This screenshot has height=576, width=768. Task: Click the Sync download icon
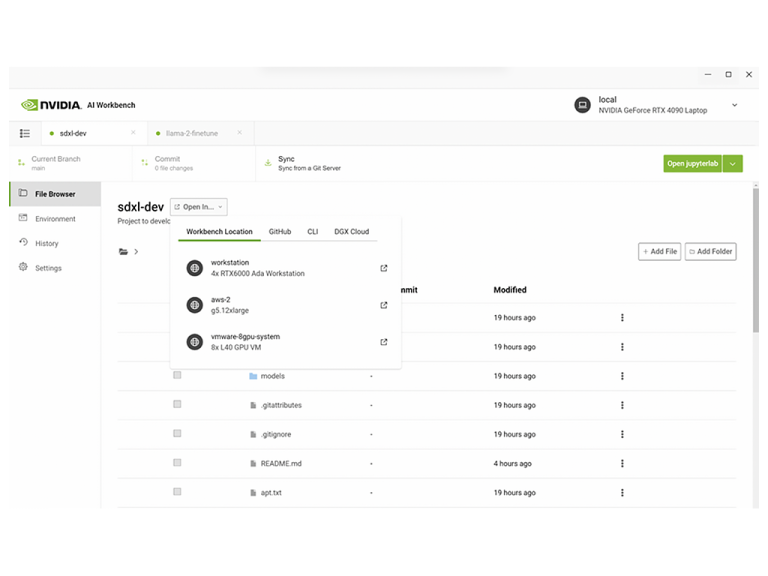coord(268,163)
